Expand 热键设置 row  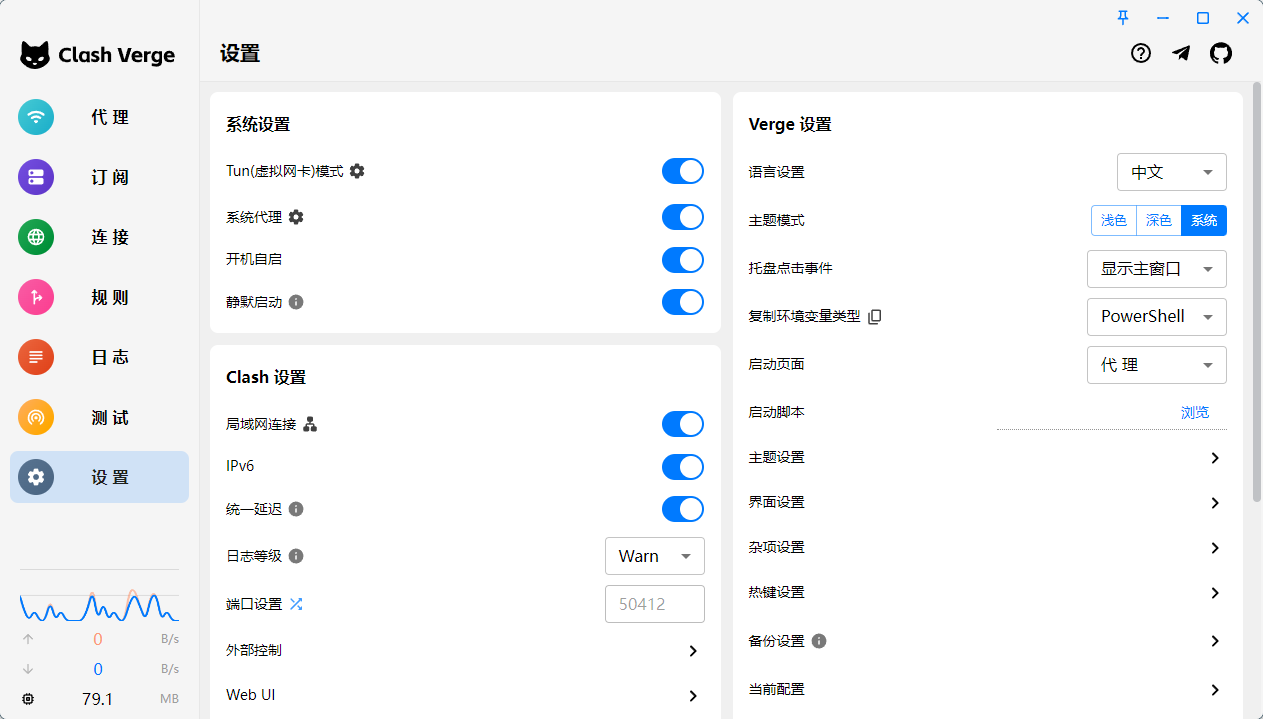[x=988, y=593]
